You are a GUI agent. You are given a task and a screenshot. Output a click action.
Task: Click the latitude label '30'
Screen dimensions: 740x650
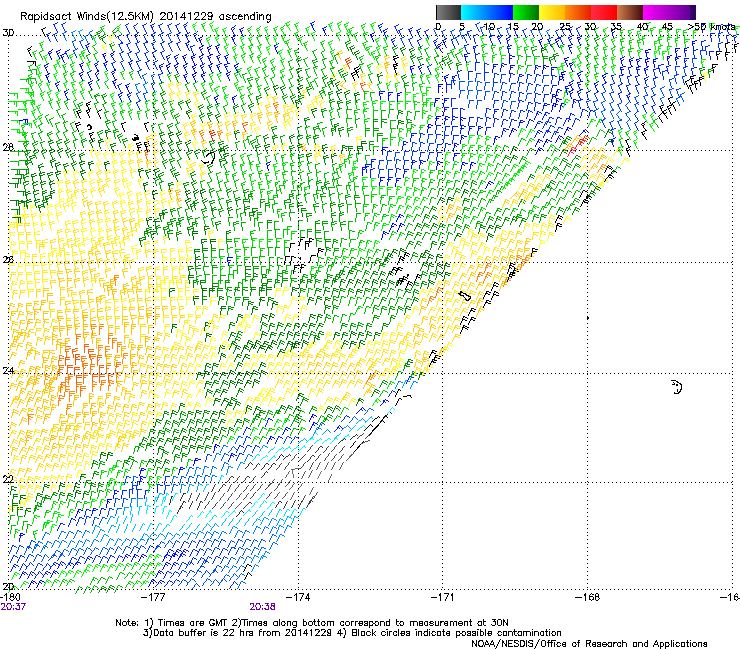point(8,33)
